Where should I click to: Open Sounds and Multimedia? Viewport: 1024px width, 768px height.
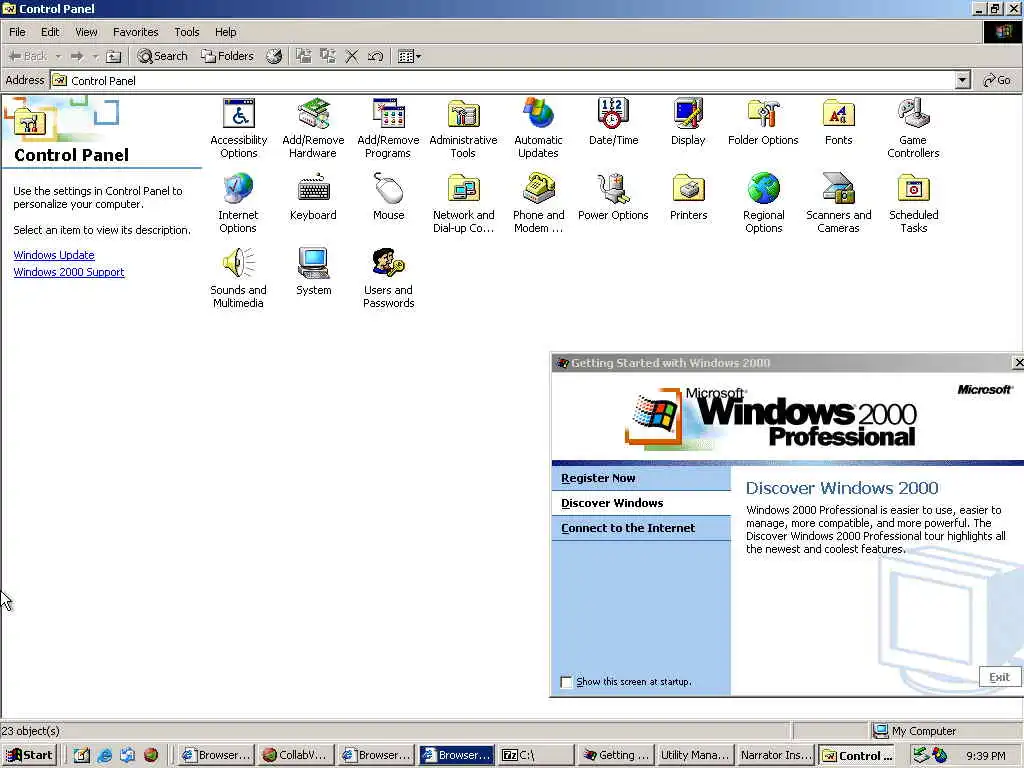[x=238, y=278]
